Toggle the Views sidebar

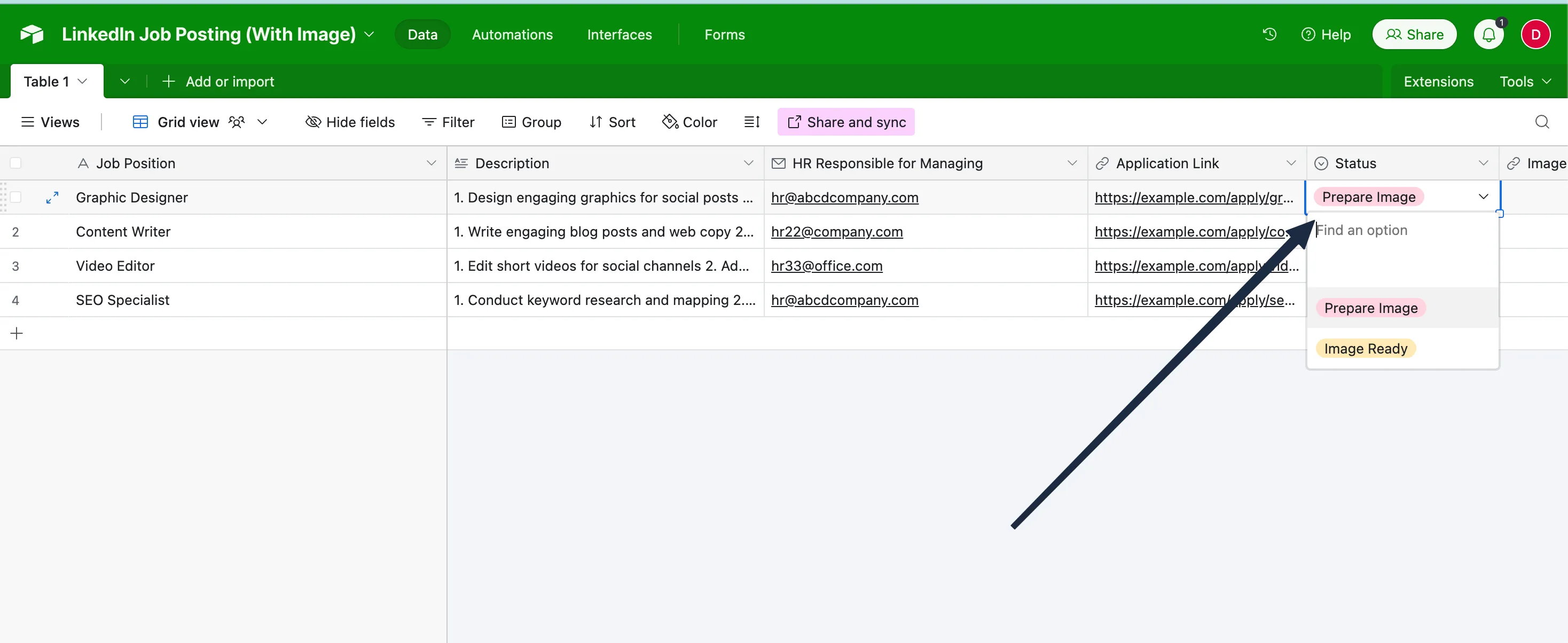coord(50,122)
